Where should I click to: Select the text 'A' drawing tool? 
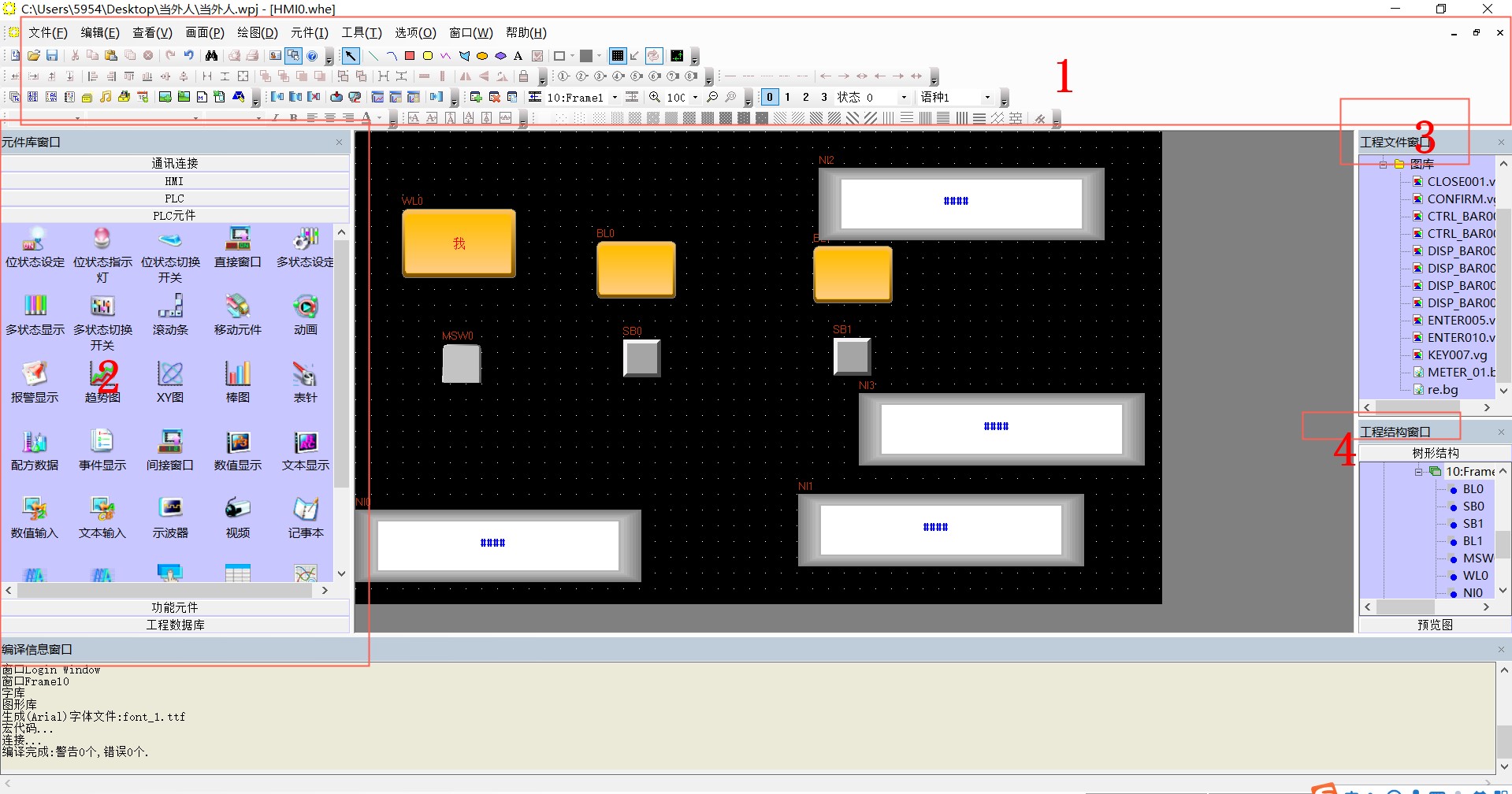(x=518, y=56)
